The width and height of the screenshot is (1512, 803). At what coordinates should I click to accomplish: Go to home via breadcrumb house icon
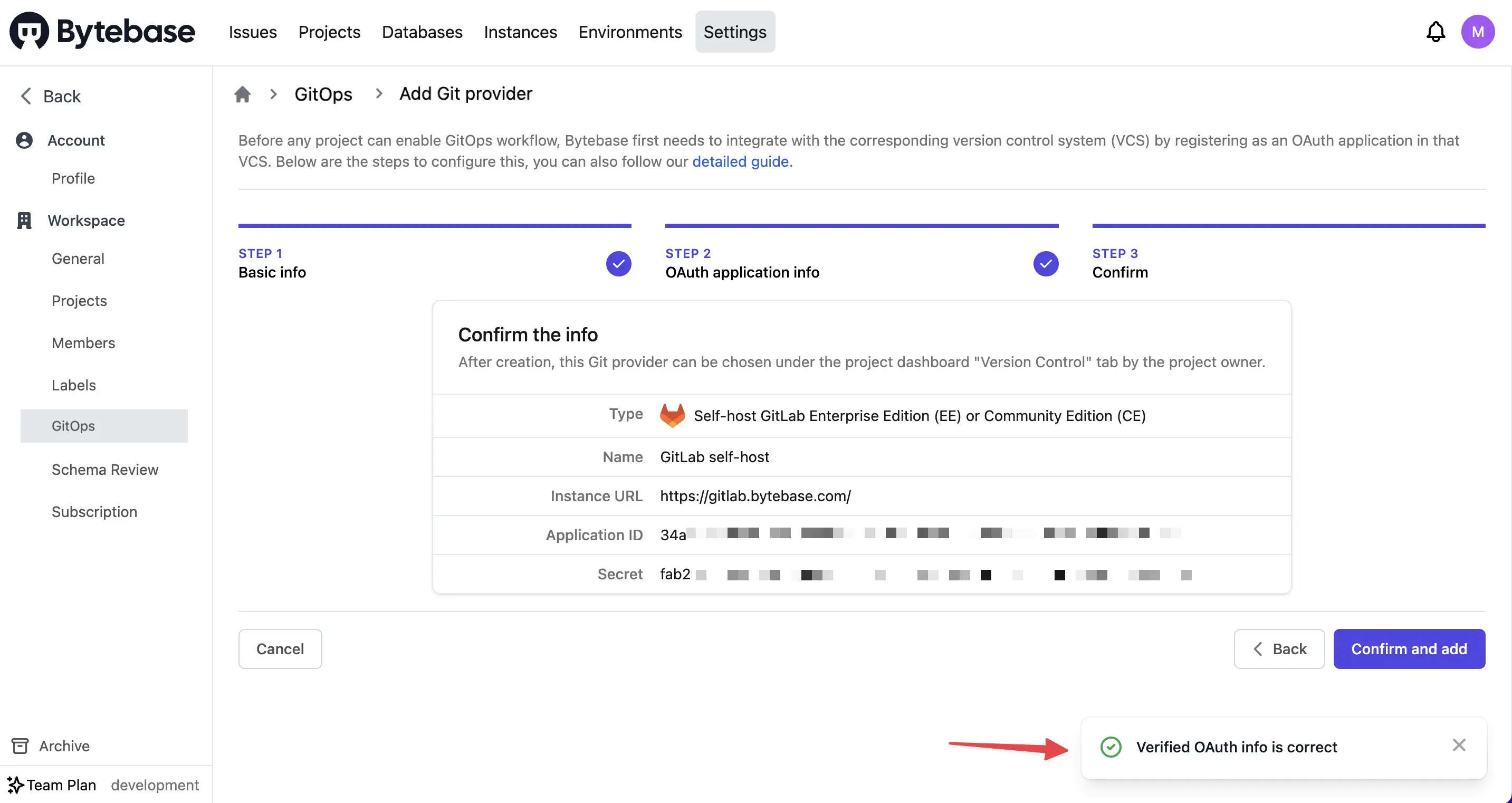point(242,94)
